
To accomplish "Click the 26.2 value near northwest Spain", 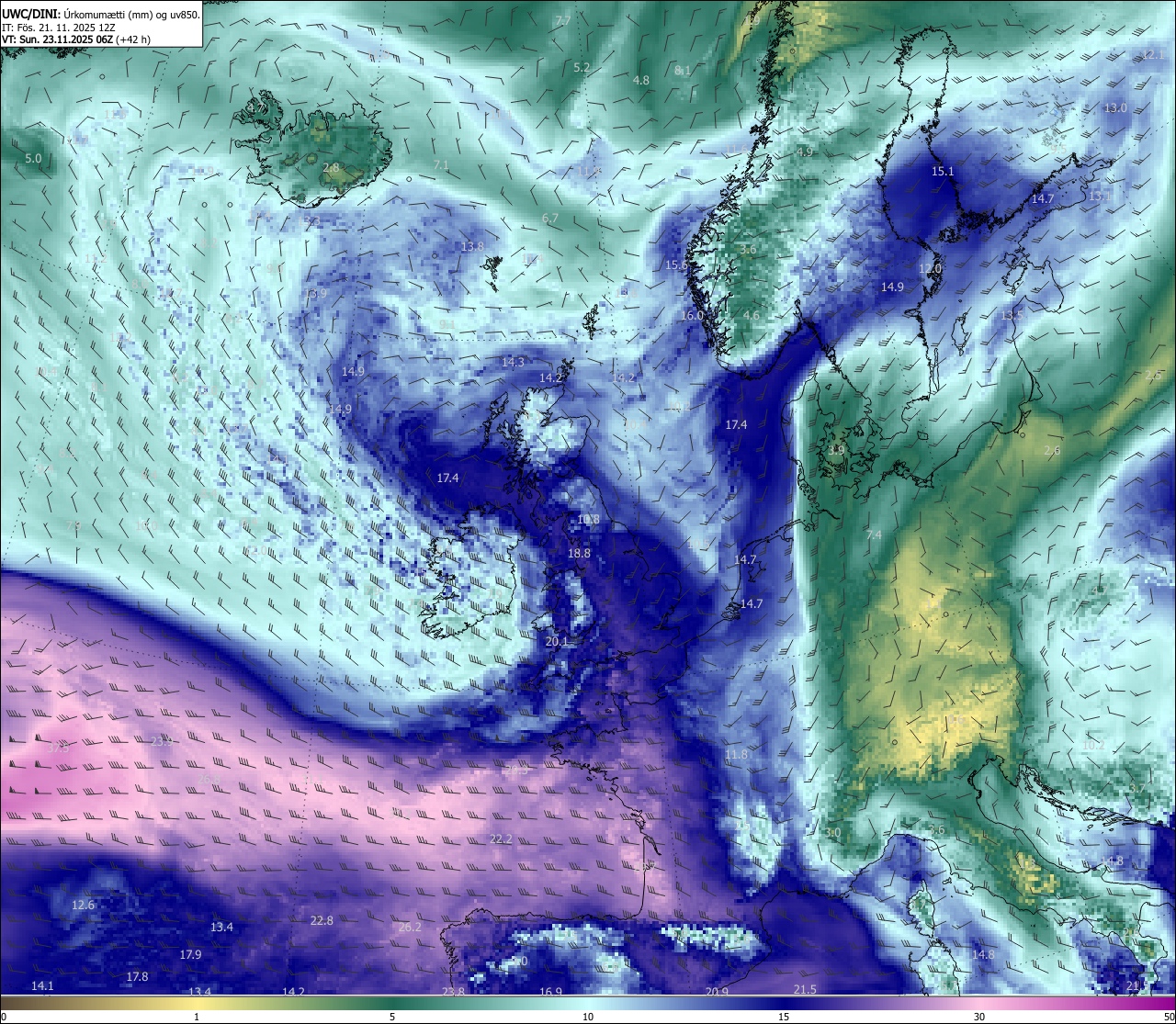I will 410,928.
